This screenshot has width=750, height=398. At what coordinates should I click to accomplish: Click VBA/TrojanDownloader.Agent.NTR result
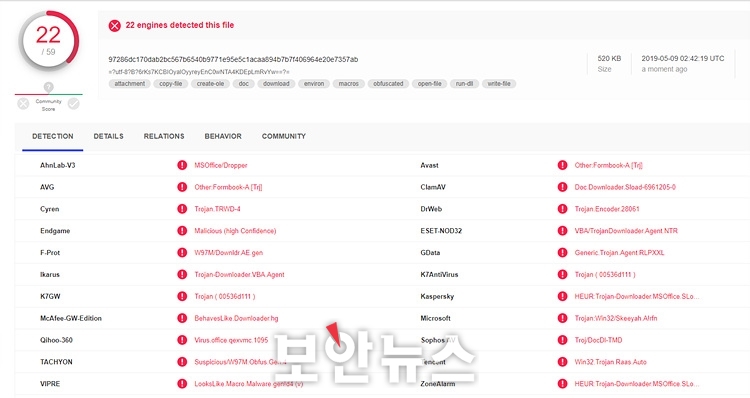626,231
